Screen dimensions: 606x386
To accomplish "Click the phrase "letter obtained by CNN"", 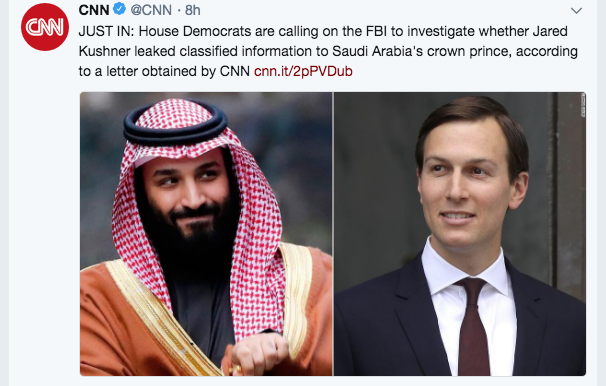I will (x=178, y=71).
